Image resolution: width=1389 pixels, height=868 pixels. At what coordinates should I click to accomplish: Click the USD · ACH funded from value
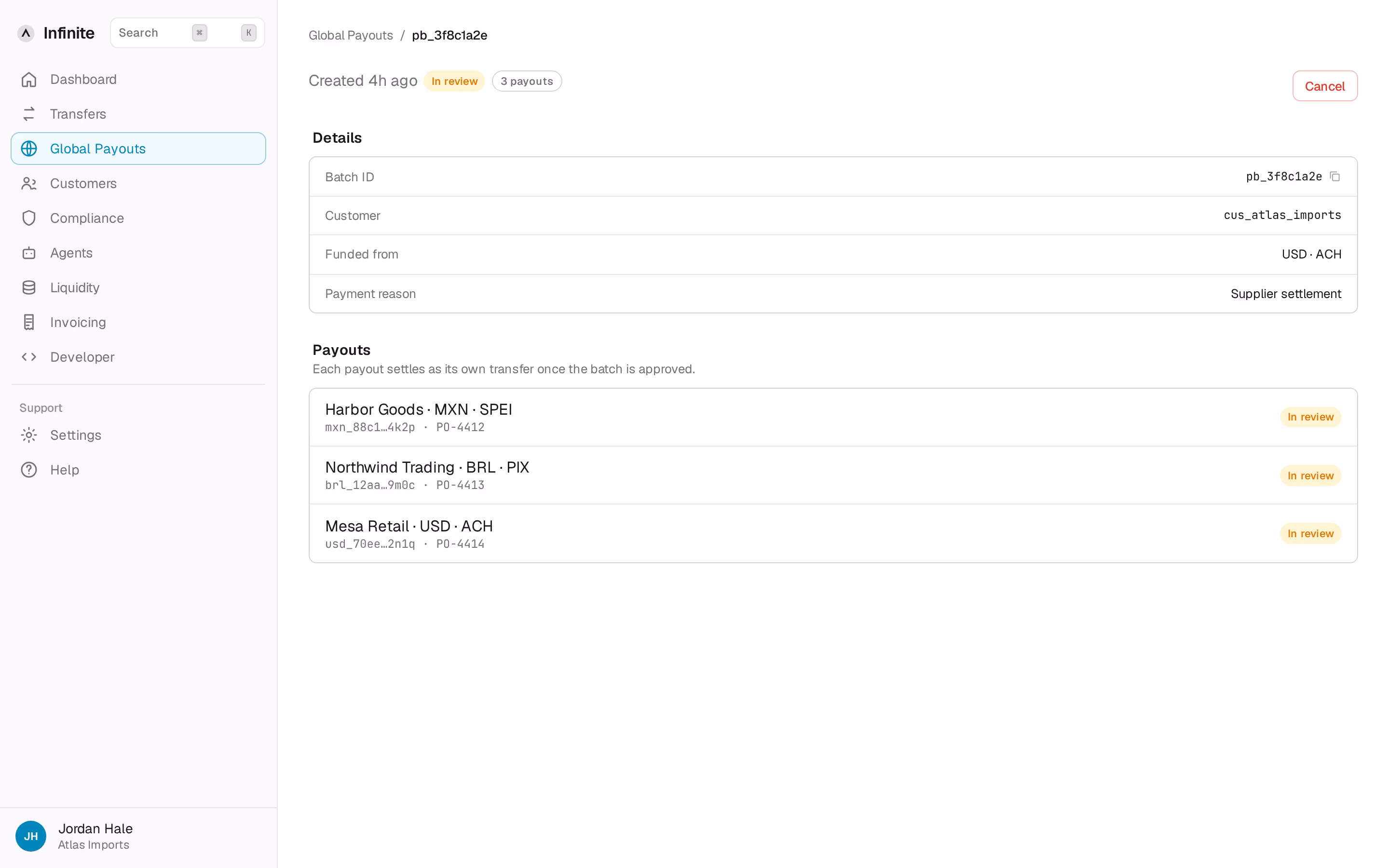[x=1311, y=254]
